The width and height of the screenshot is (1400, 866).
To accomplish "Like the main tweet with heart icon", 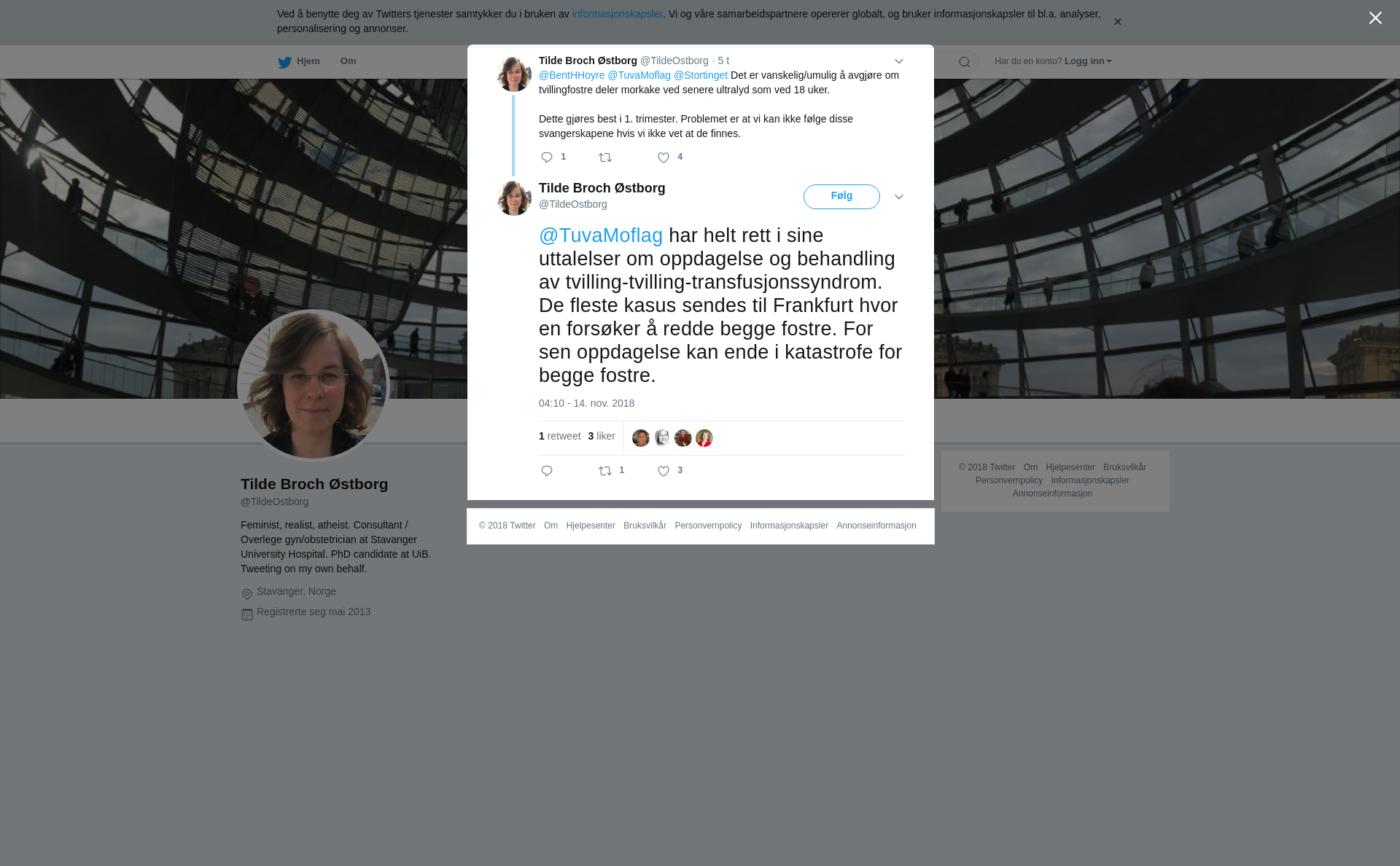I will (664, 471).
